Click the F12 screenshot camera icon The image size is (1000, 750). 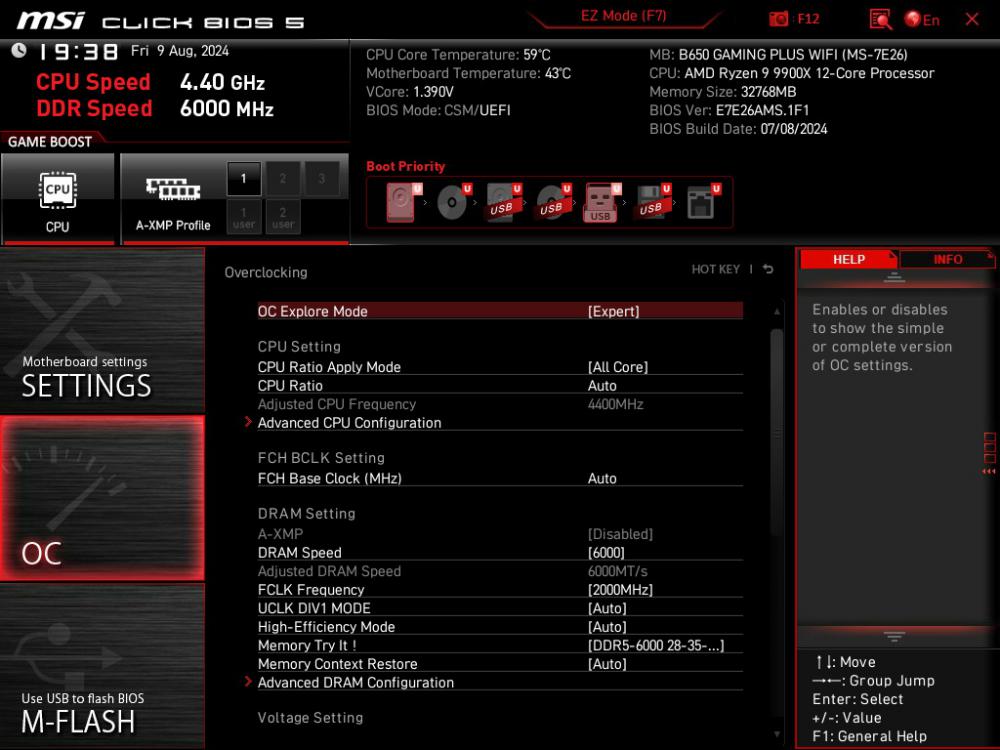(779, 19)
